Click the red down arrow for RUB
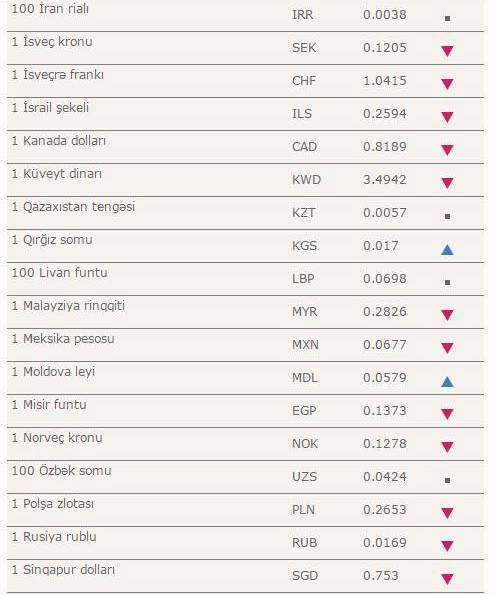The image size is (495, 595). (x=447, y=546)
